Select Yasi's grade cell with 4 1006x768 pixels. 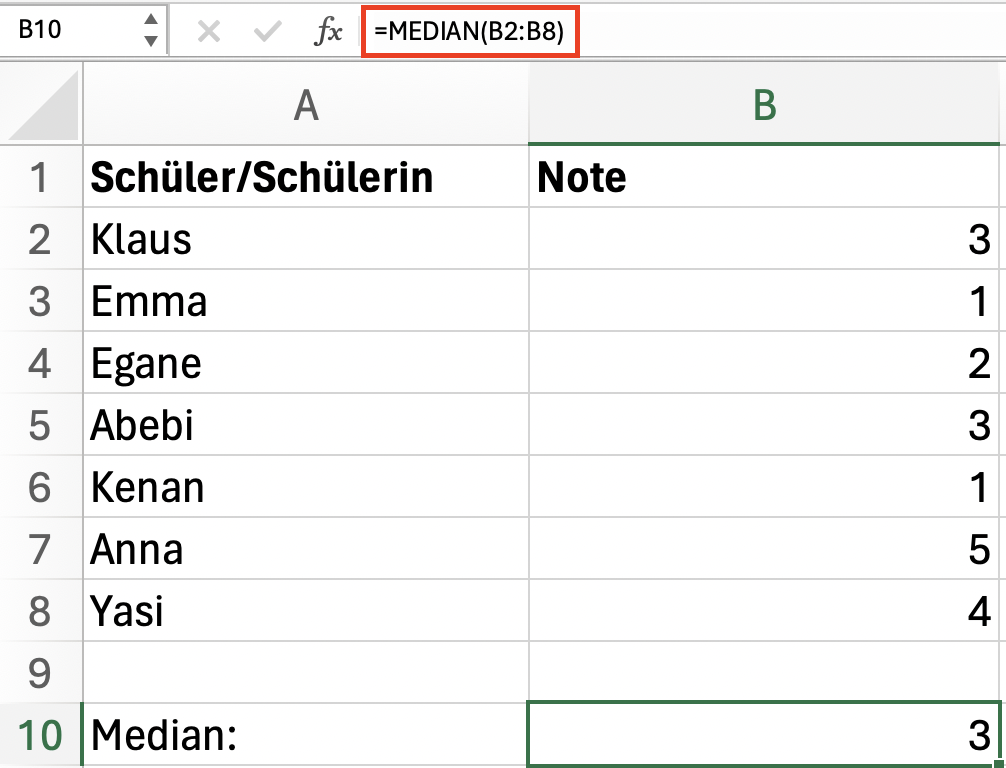(764, 610)
